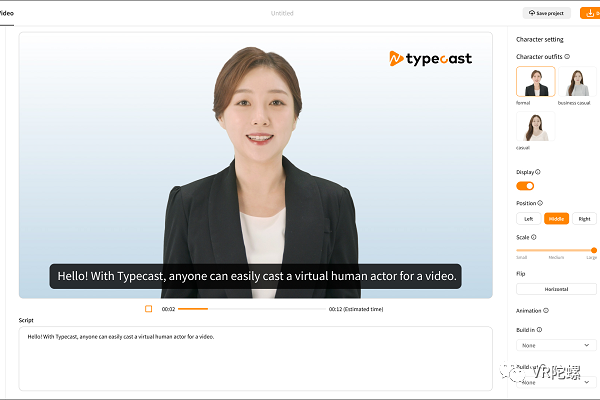Click the 00:02 elapsed time label
The image size is (600, 400).
[x=168, y=309]
